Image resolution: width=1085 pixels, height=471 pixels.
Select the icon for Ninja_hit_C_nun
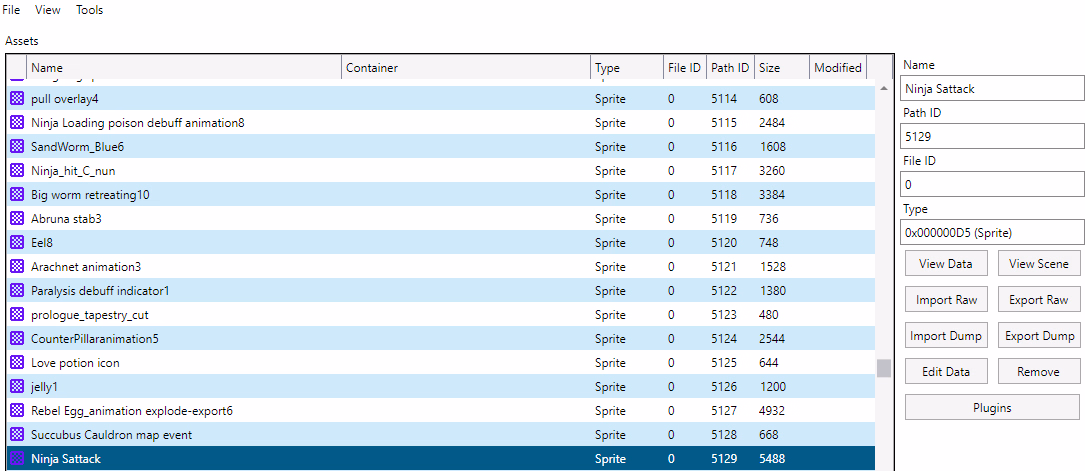pos(17,171)
